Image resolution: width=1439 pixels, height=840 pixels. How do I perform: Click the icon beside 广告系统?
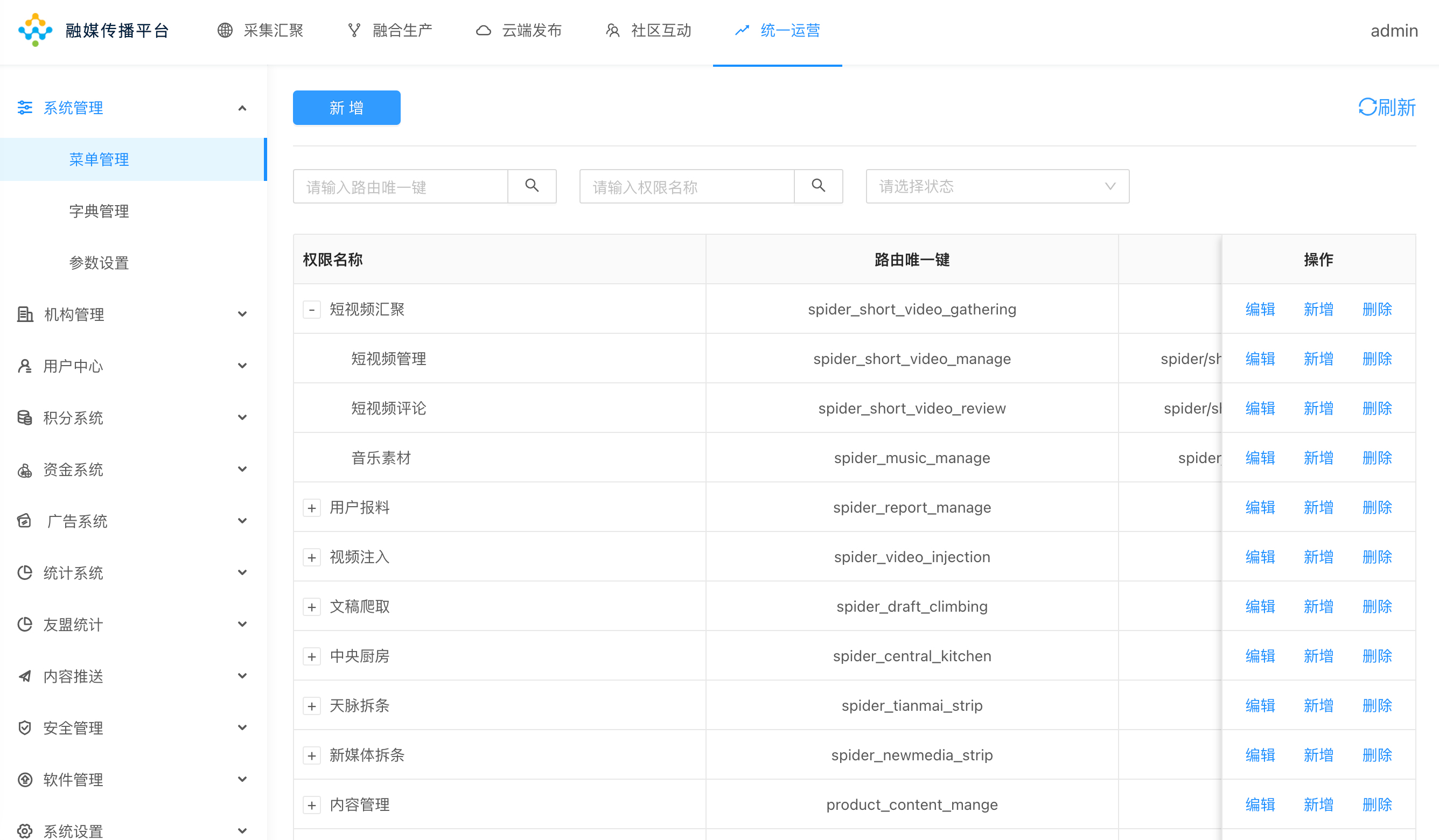25,521
